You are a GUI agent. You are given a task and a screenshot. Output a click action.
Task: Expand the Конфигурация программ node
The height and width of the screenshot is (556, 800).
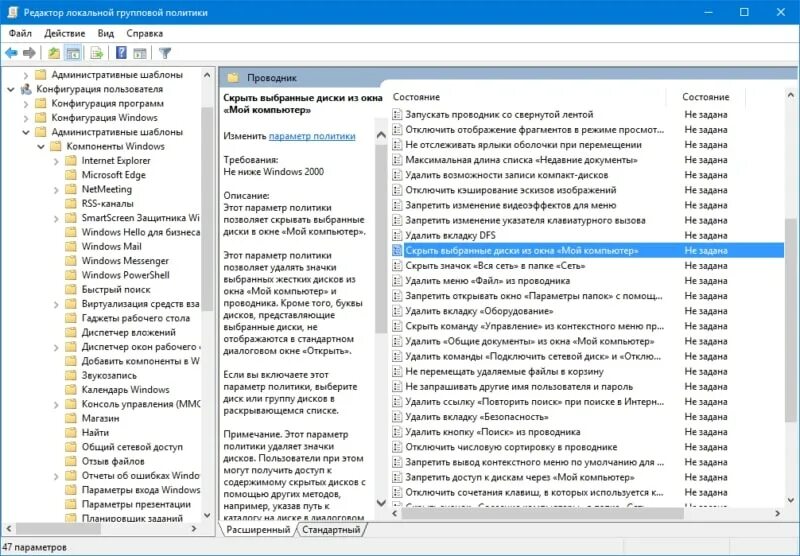pyautogui.click(x=26, y=104)
